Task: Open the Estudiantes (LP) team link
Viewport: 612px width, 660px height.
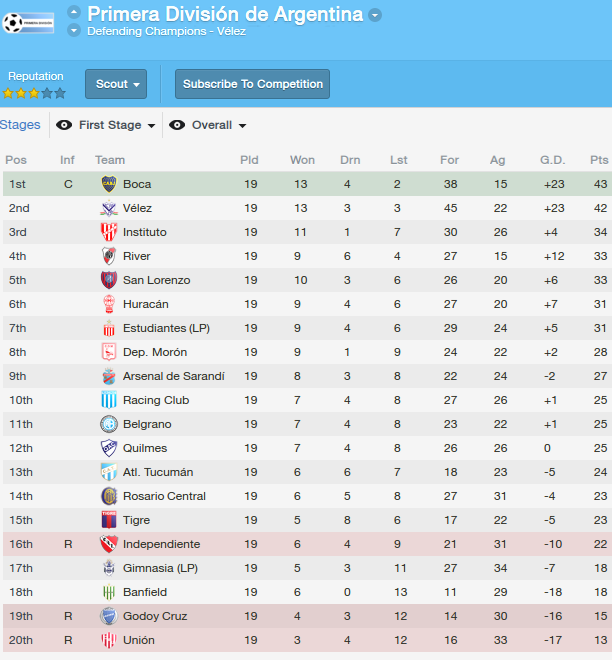Action: (166, 328)
